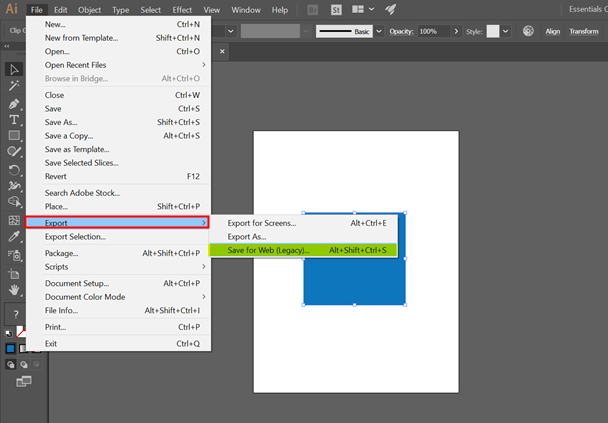Enable Draw Behind mode
This screenshot has width=608, height=423.
[24, 364]
